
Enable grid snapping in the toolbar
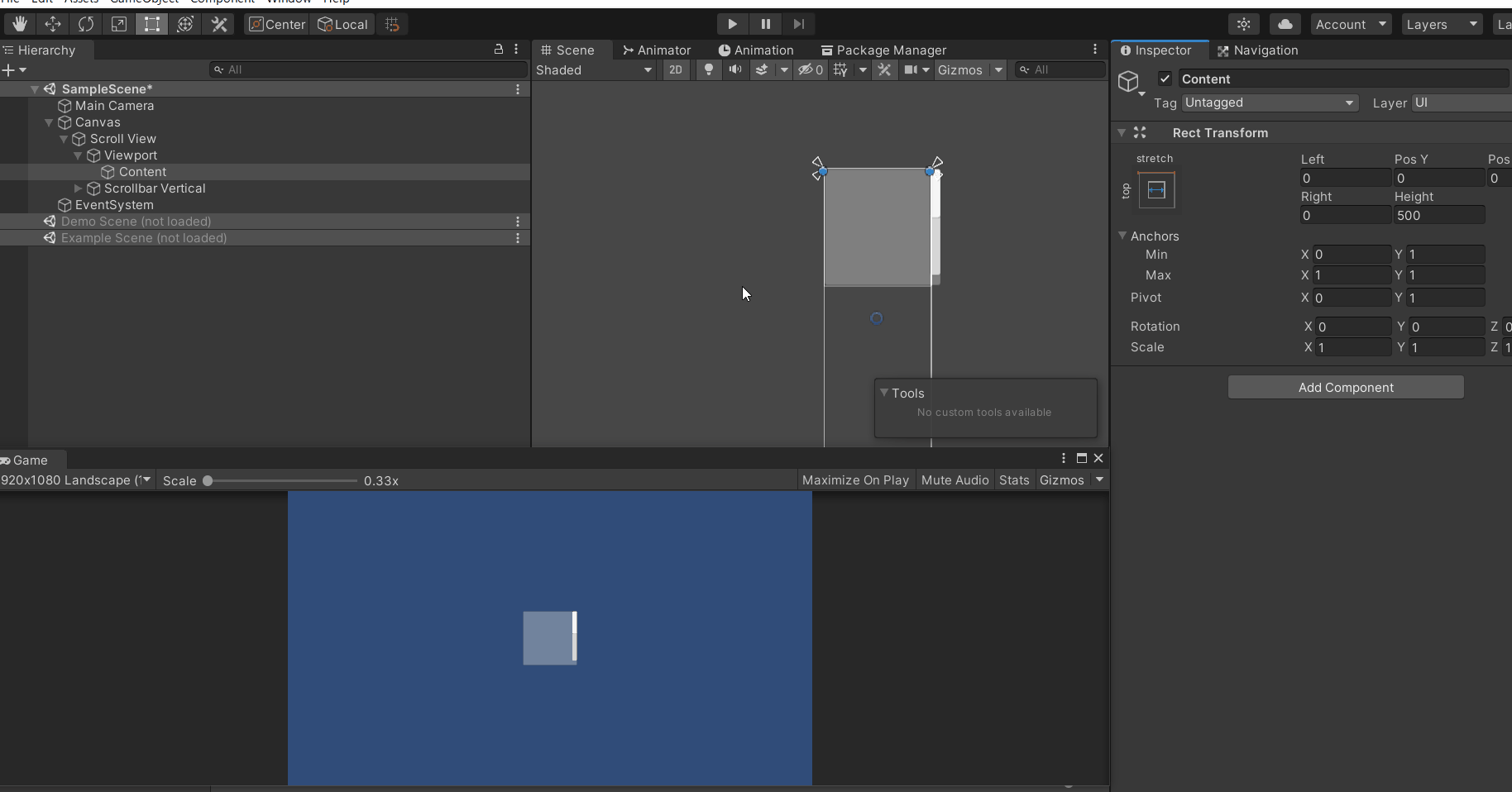(391, 24)
